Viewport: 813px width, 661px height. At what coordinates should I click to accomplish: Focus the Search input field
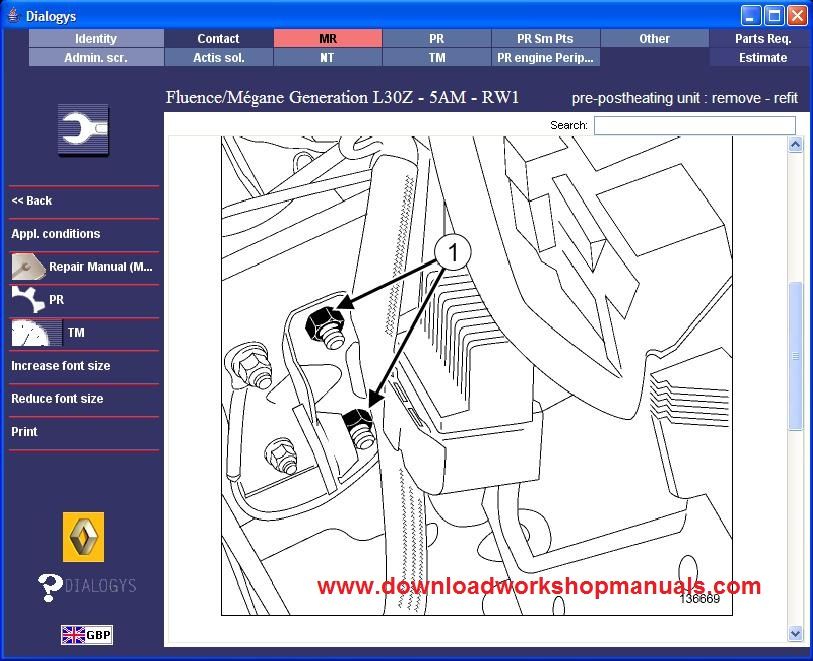point(695,125)
